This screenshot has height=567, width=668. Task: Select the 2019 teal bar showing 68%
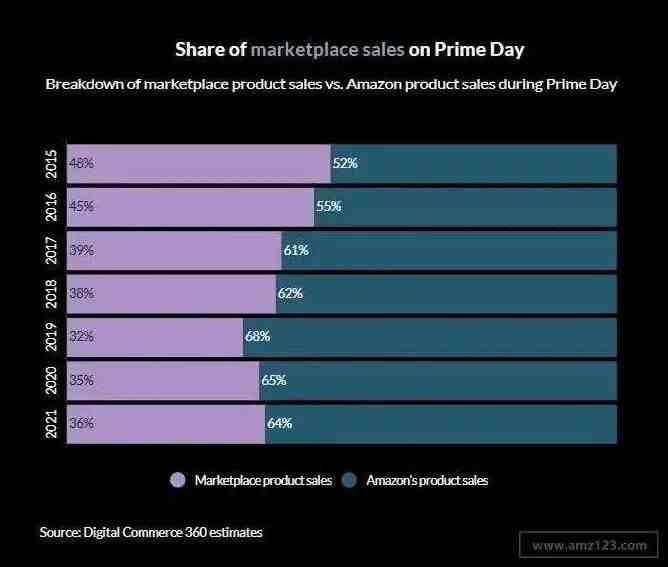pos(430,337)
